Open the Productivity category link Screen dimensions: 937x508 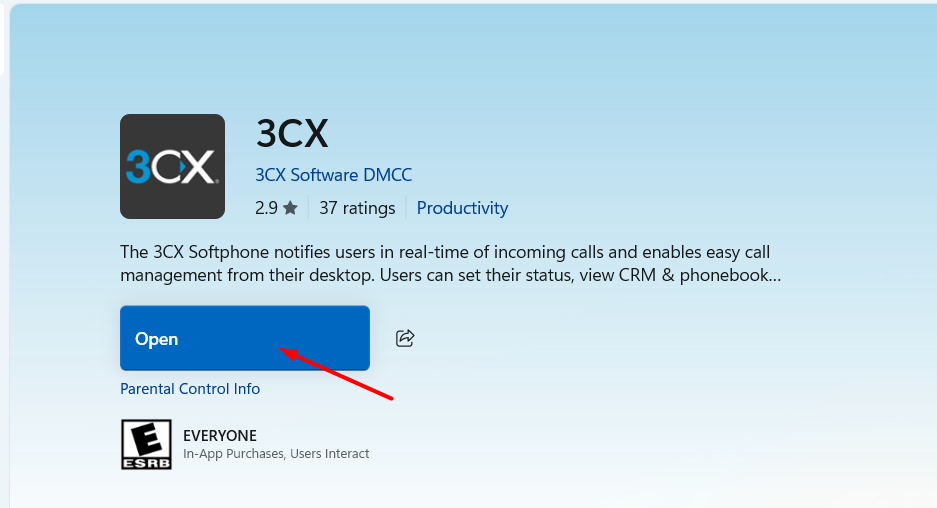[x=462, y=208]
